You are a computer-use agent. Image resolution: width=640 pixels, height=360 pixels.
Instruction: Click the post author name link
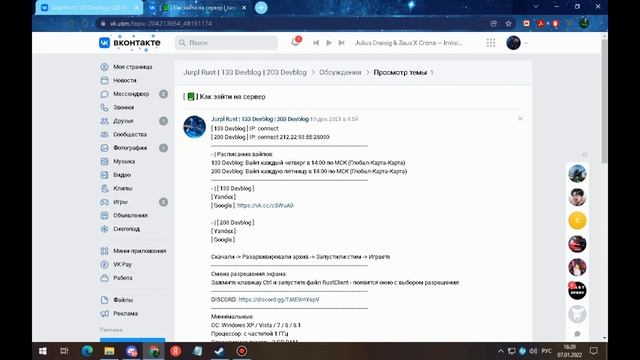[x=260, y=119]
